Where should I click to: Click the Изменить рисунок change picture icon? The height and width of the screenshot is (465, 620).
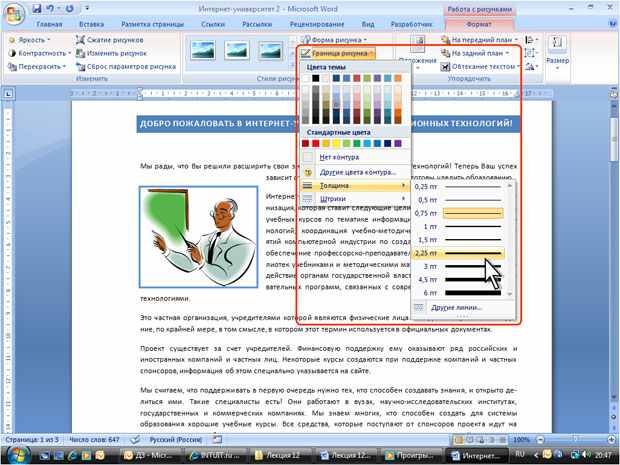(80, 53)
